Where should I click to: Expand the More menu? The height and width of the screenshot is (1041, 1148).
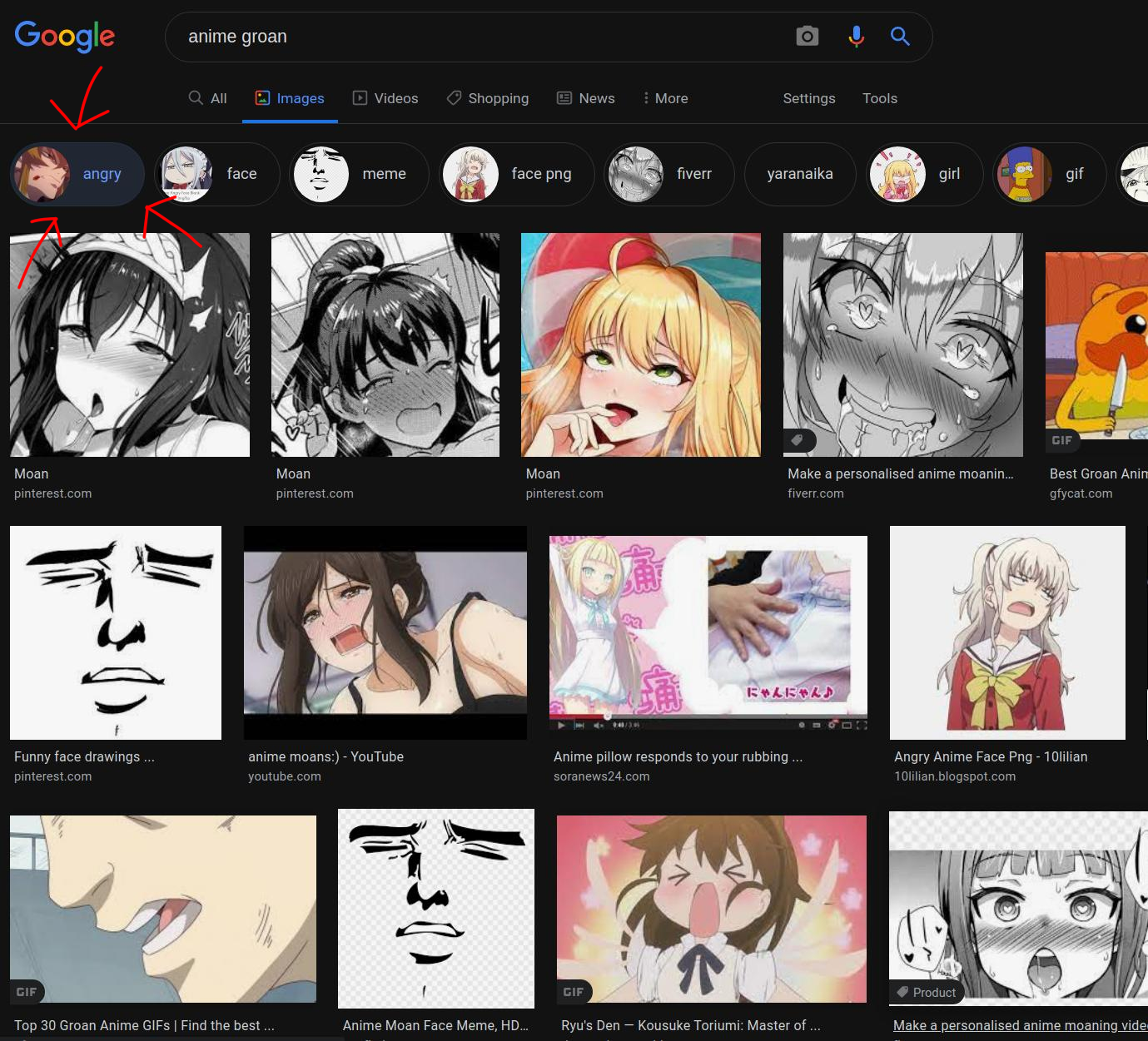click(665, 98)
